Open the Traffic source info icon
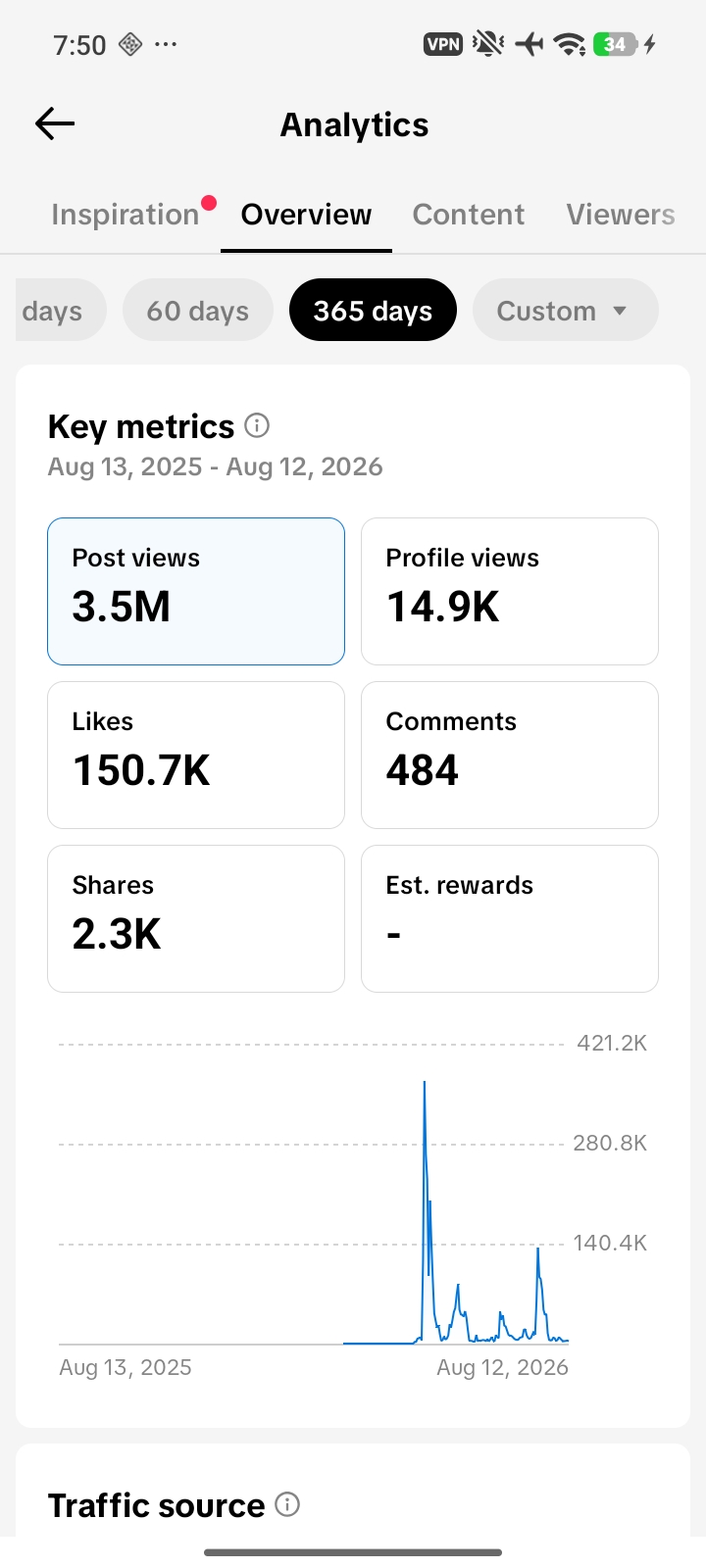This screenshot has width=706, height=1568. coord(287,1504)
